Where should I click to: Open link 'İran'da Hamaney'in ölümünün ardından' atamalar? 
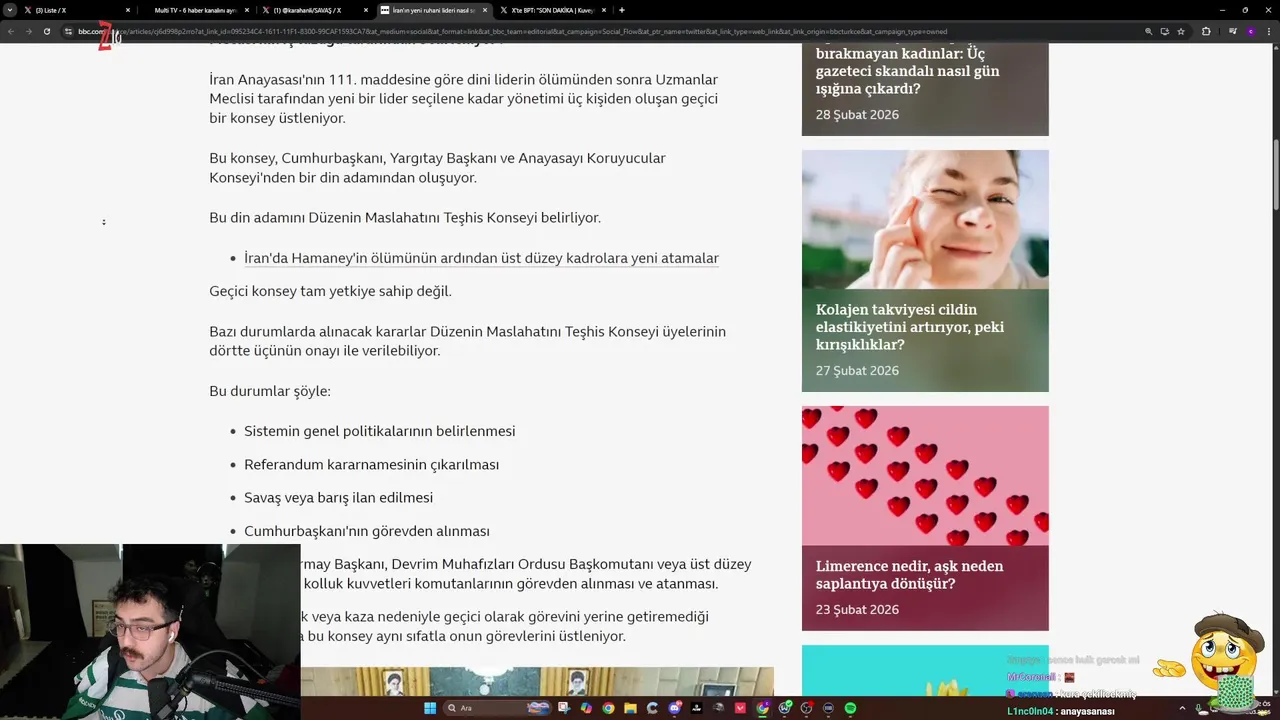481,258
